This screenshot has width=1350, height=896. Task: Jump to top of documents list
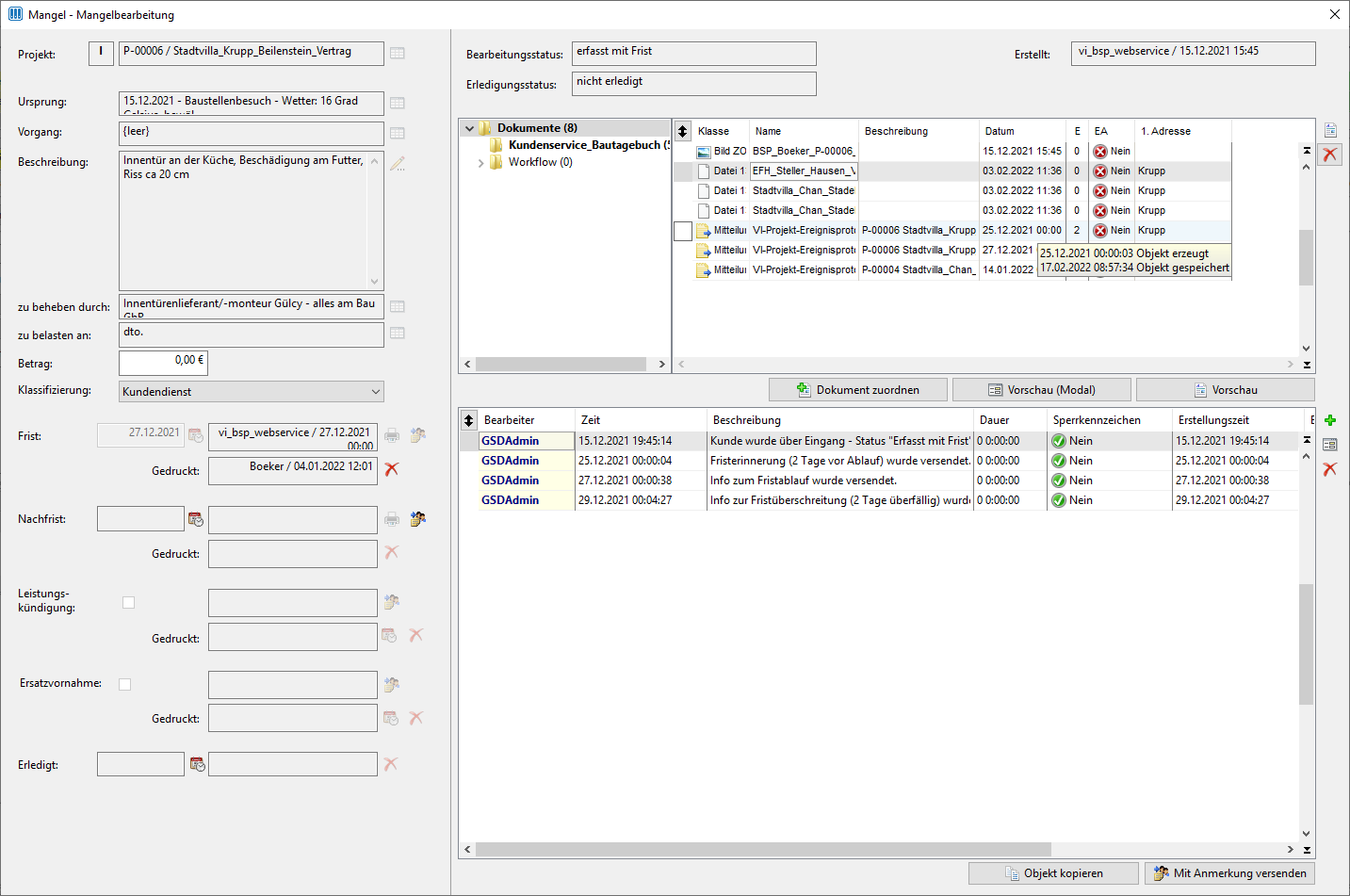point(1307,151)
